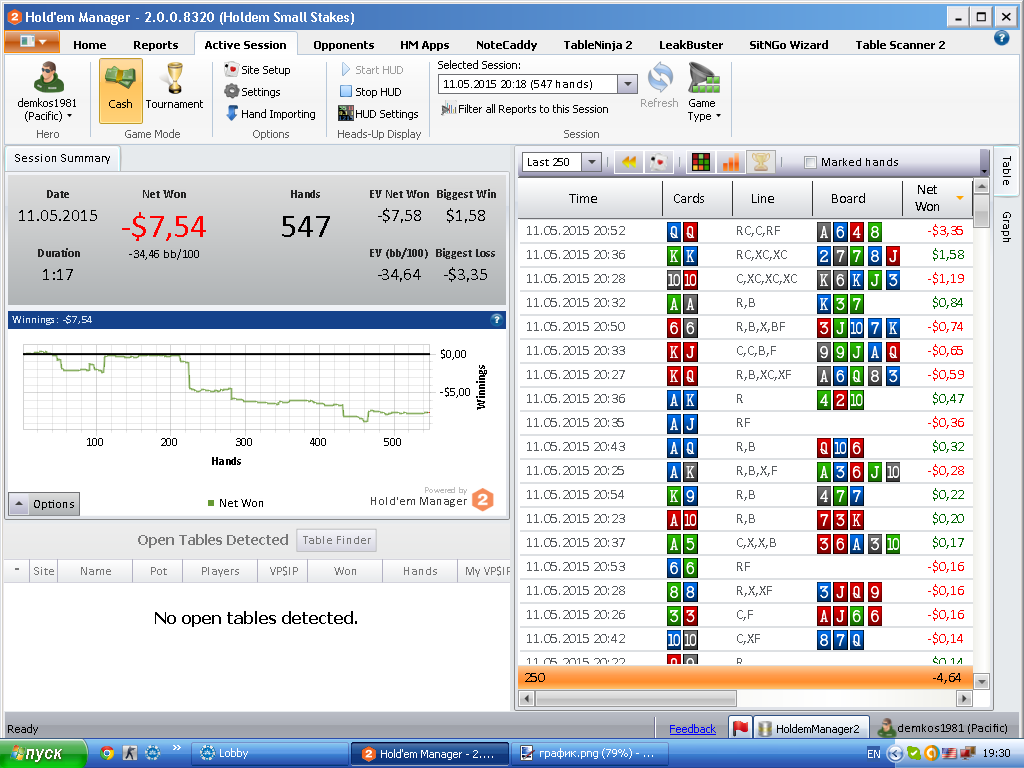Click the orange bar chart icon
This screenshot has width=1024, height=768.
coord(730,162)
